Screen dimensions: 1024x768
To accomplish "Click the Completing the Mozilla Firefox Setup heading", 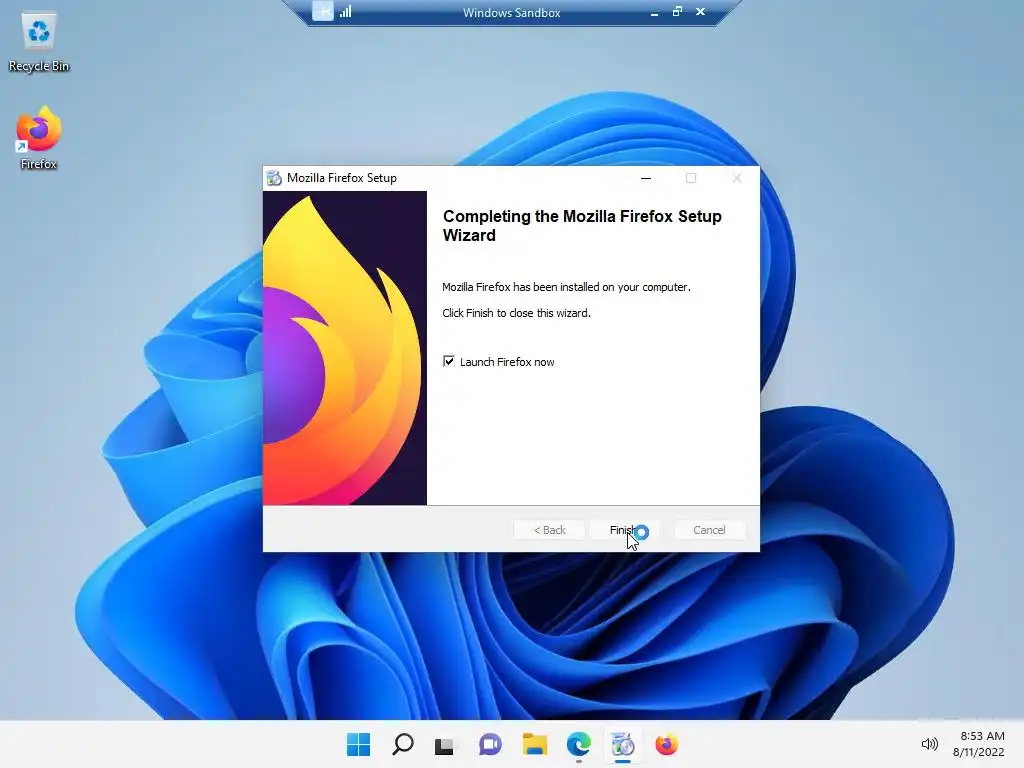I will coord(582,225).
